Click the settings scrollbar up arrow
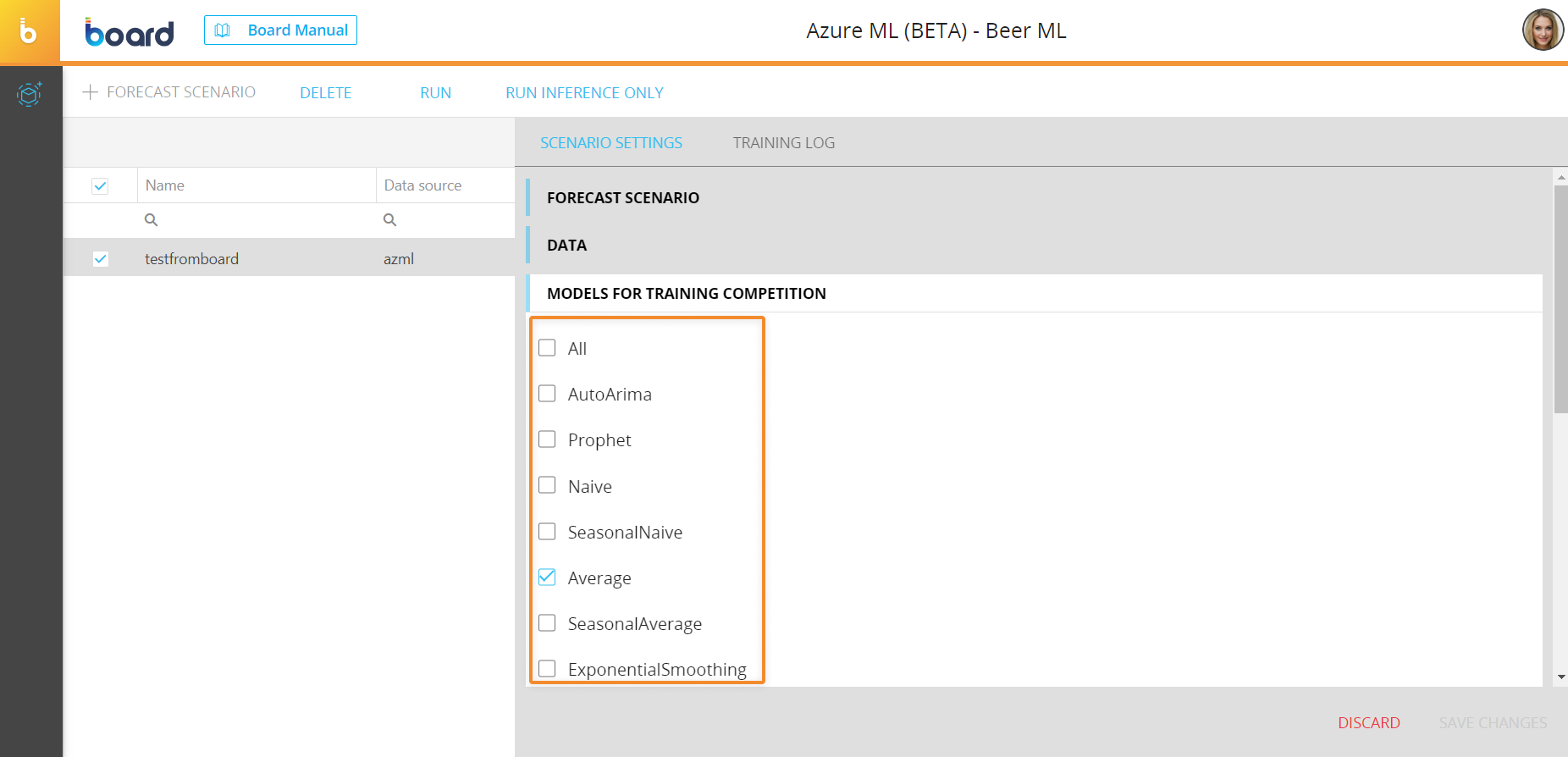The height and width of the screenshot is (757, 1568). [x=1560, y=177]
